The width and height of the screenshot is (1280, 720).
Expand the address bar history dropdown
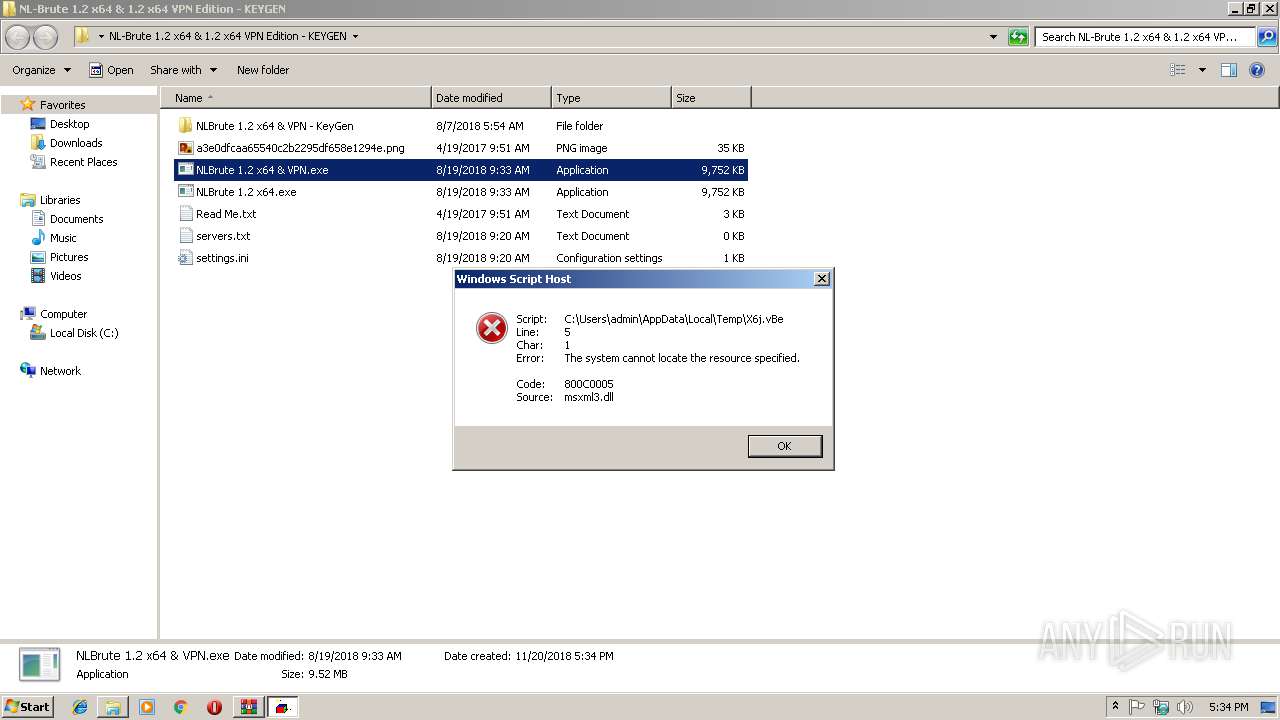click(993, 37)
